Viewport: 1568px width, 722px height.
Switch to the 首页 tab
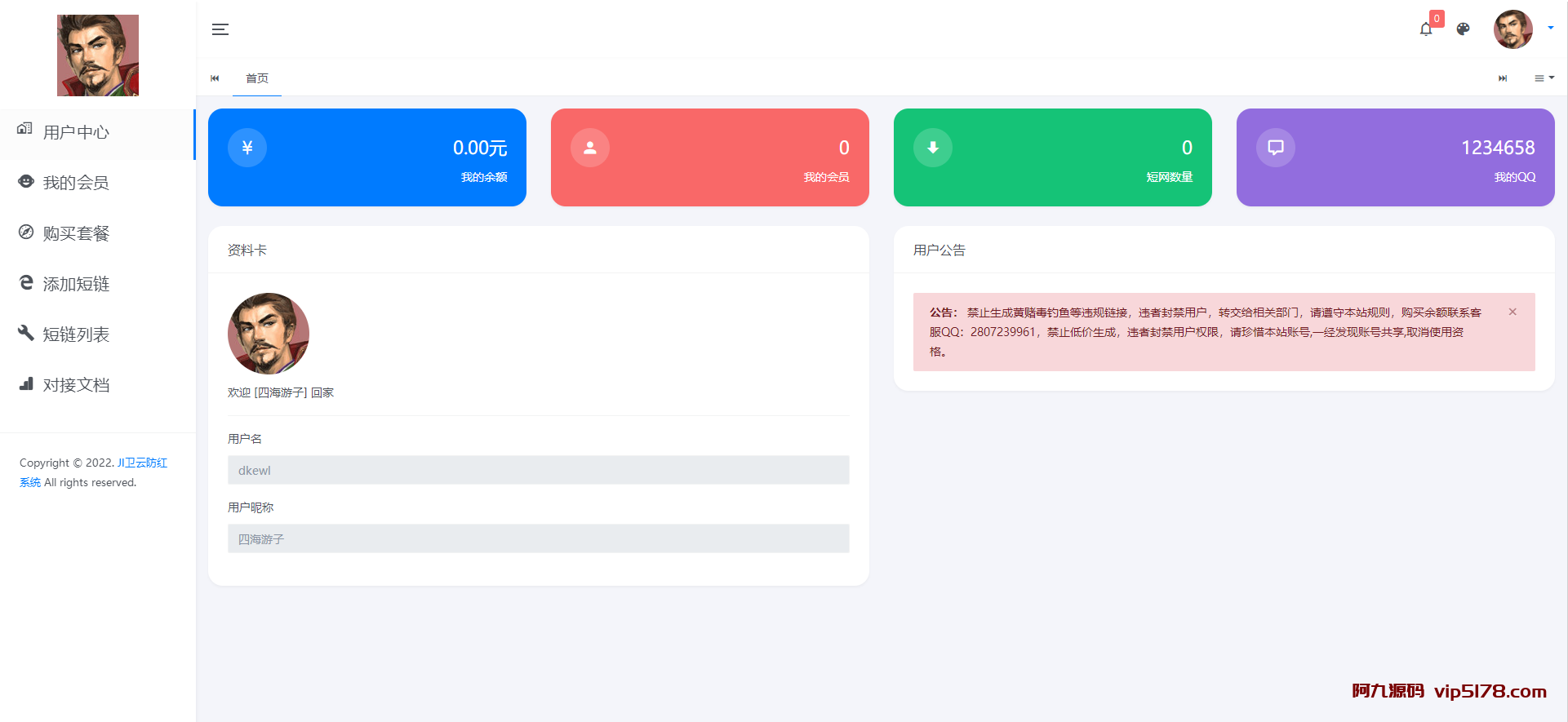tap(257, 78)
